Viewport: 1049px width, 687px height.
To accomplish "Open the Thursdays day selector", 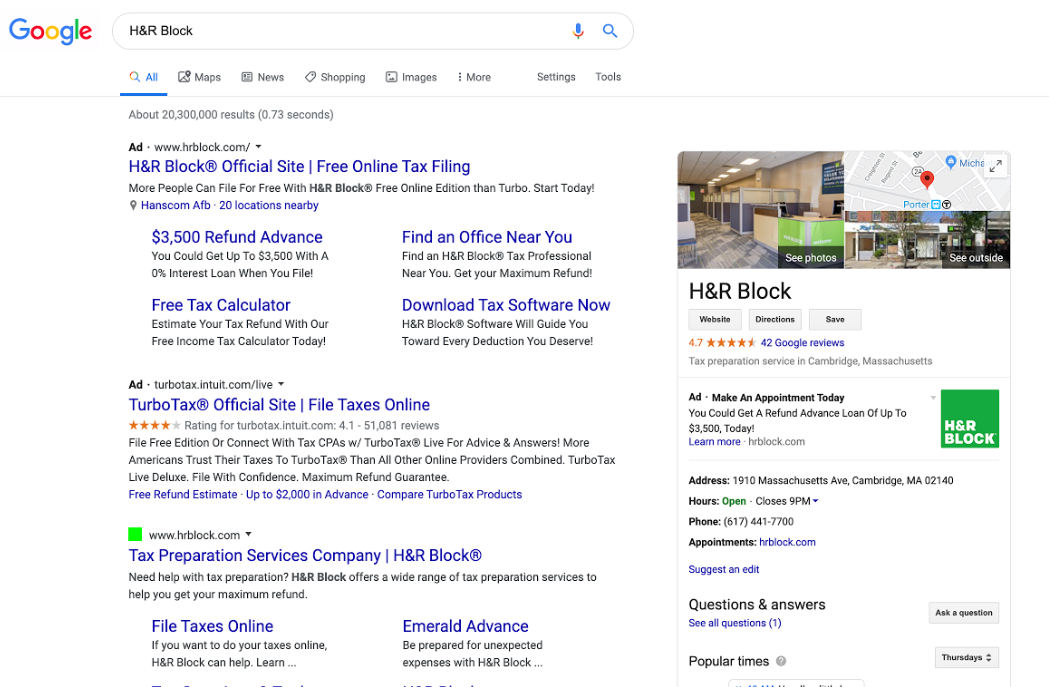I will click(x=966, y=658).
